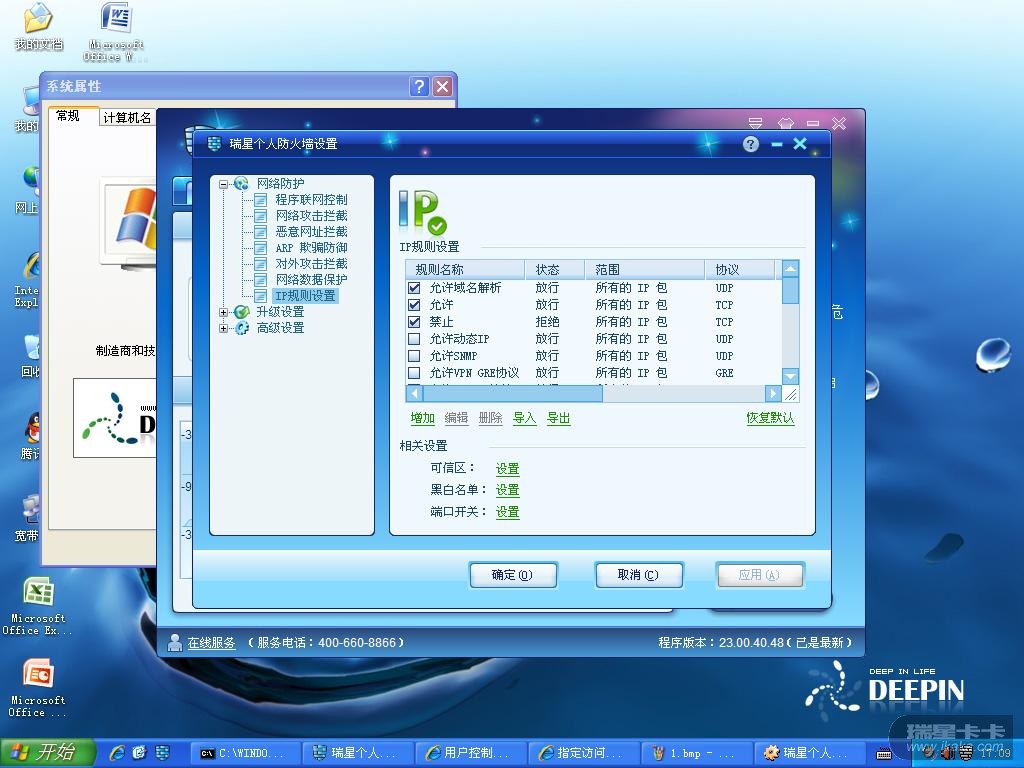Click the help question mark icon in firewall settings

[x=751, y=144]
